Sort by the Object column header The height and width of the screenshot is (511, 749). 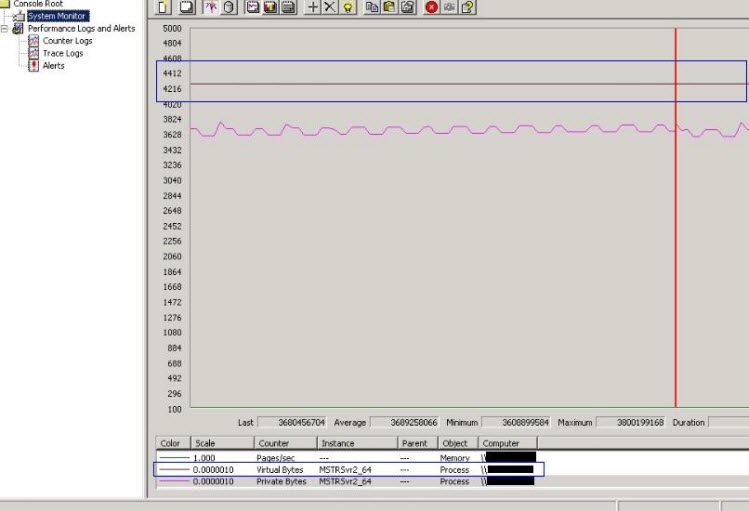458,443
